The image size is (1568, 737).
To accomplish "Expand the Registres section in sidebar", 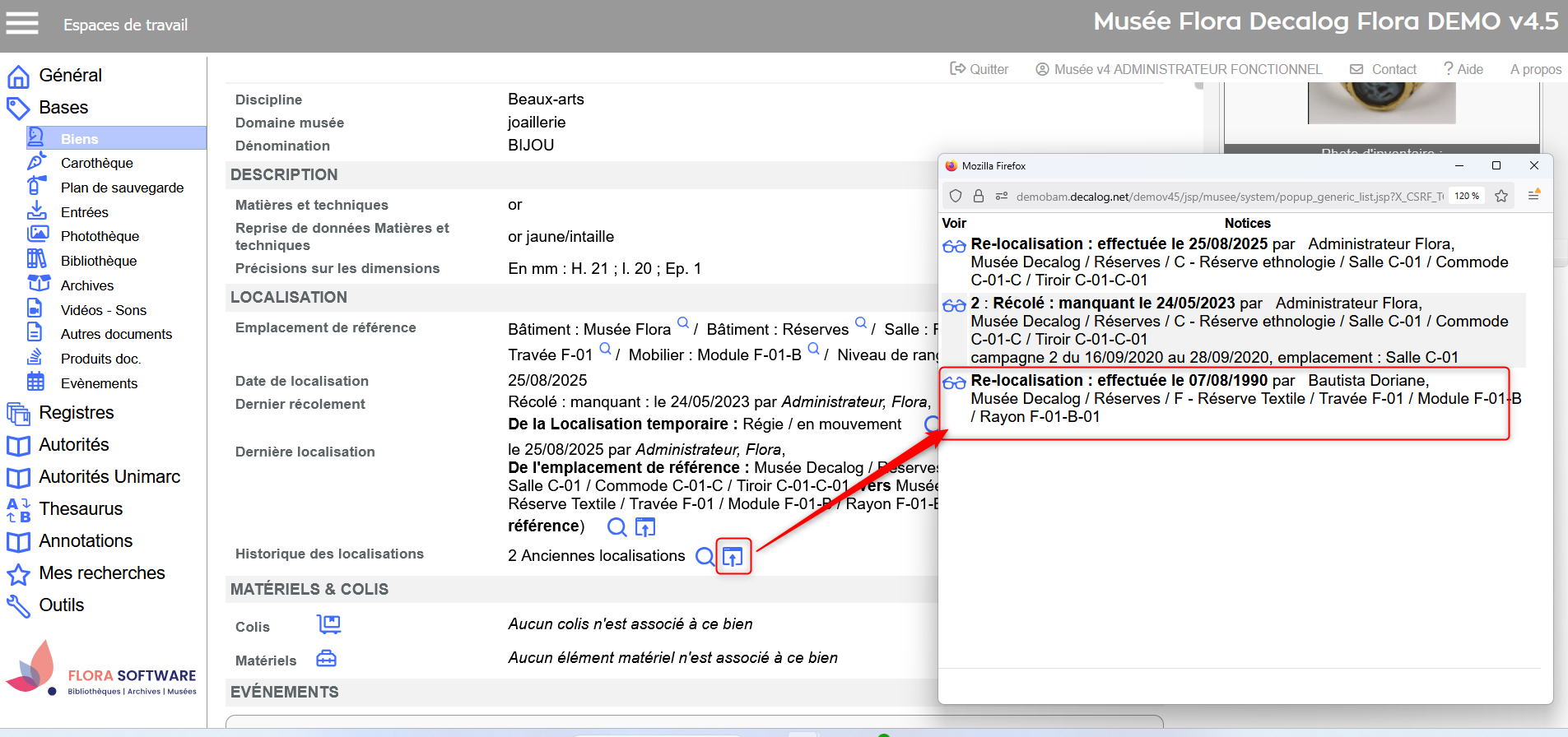I will click(x=76, y=412).
